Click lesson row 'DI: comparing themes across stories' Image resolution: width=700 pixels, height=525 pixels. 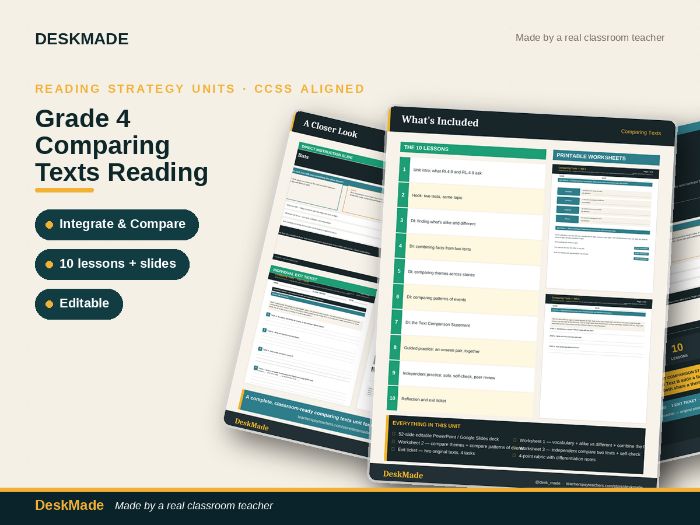(472, 274)
